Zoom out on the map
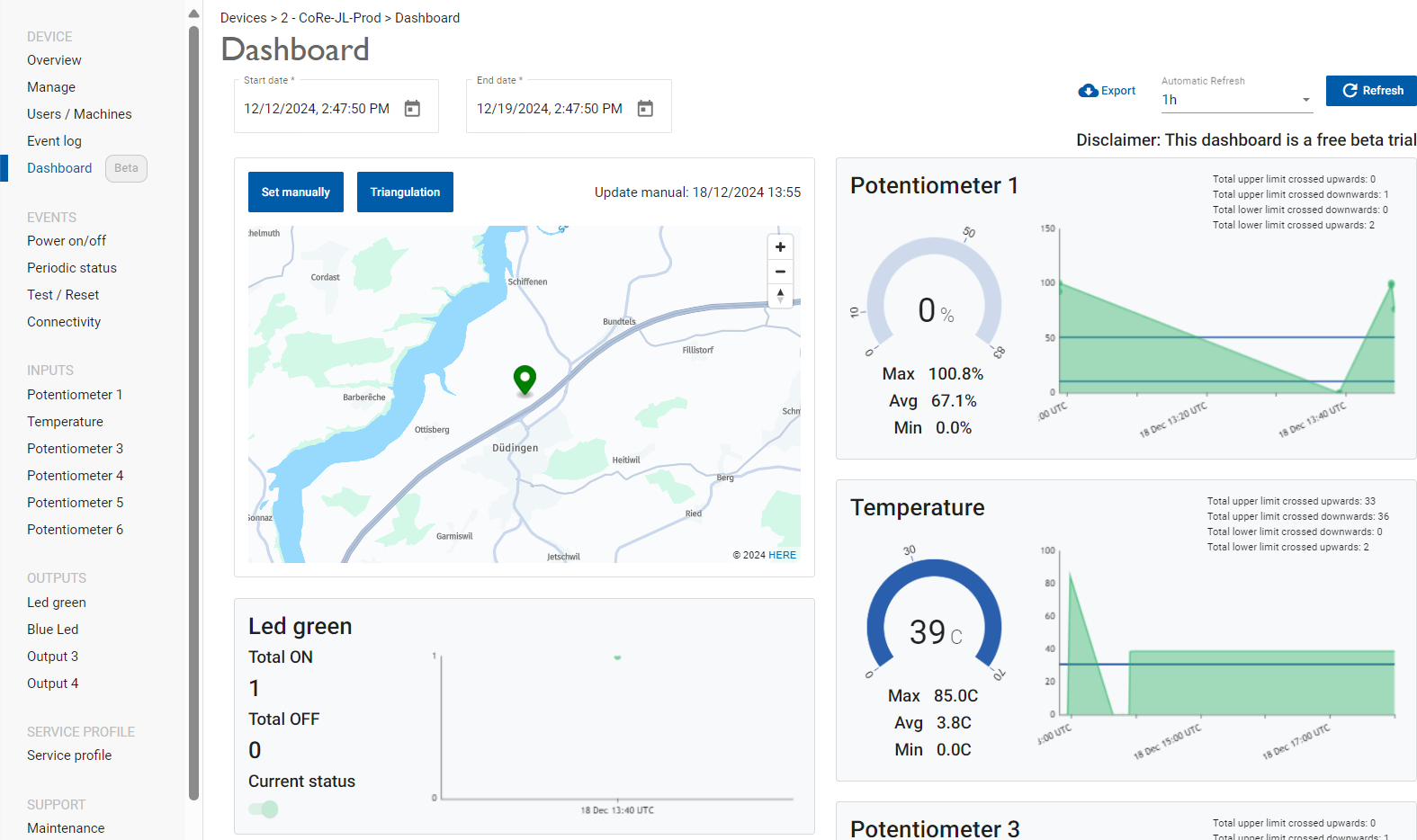Viewport: 1417px width, 840px height. point(780,272)
